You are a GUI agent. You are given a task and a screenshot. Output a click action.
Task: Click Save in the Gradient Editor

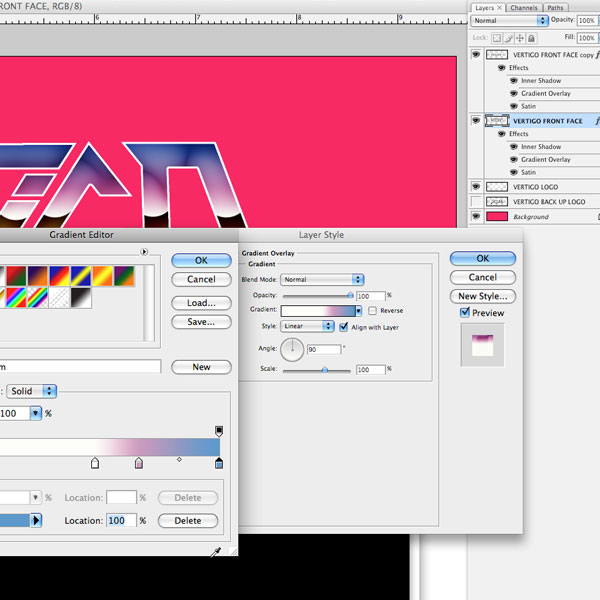point(201,322)
